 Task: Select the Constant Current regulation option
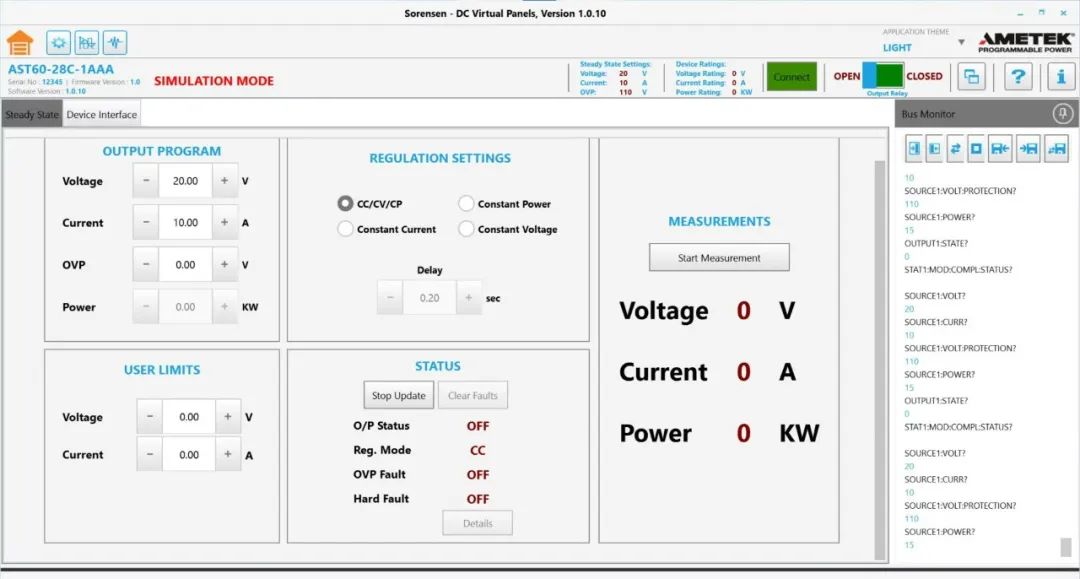346,229
